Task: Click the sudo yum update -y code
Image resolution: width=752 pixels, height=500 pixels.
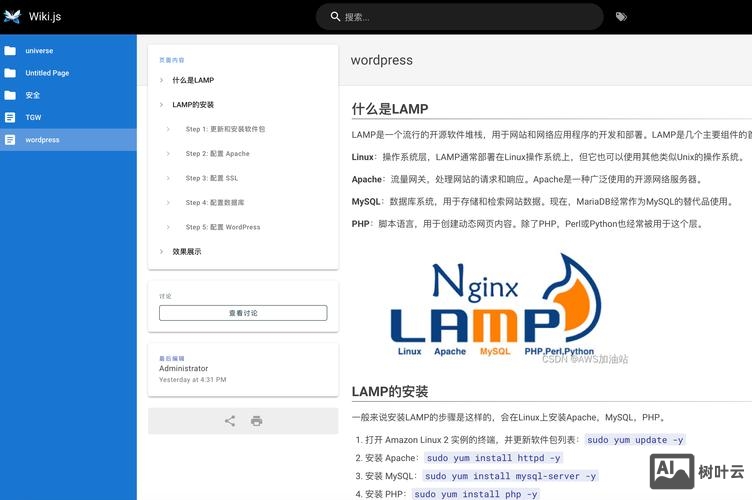Action: 635,440
